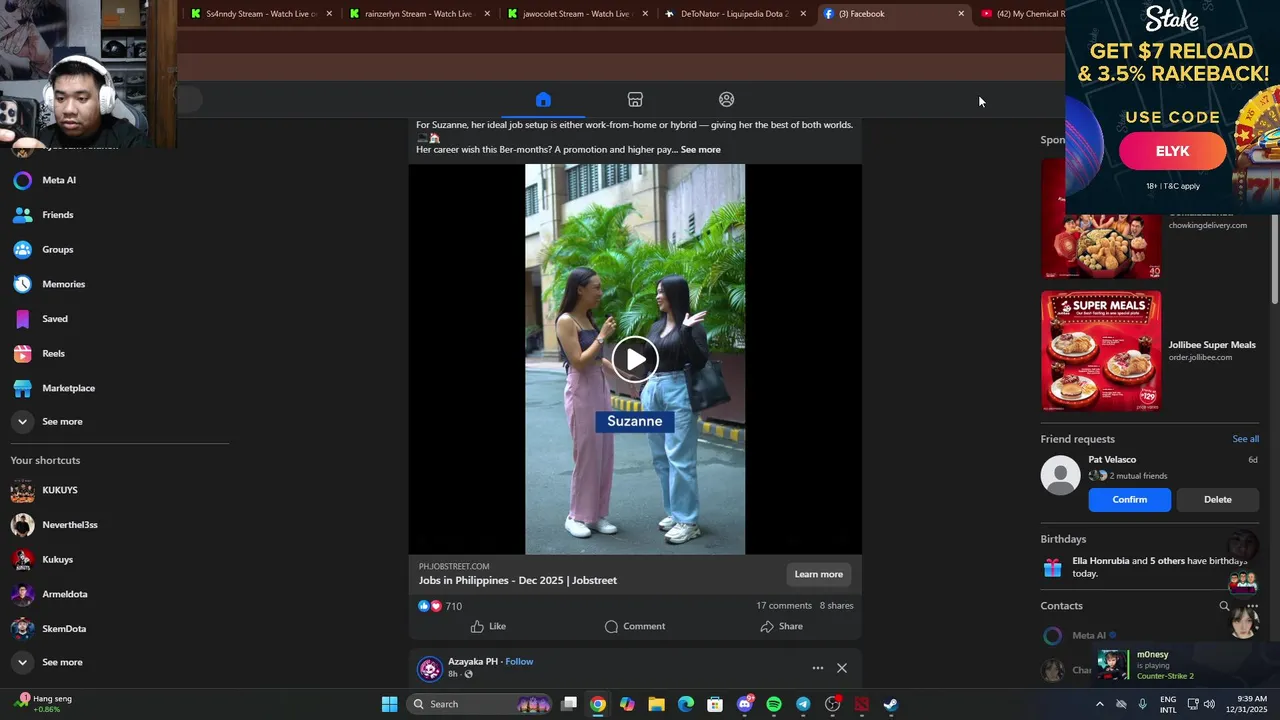The image size is (1280, 720).
Task: Switch to jawocolet Stream browser tab
Action: coord(578,14)
